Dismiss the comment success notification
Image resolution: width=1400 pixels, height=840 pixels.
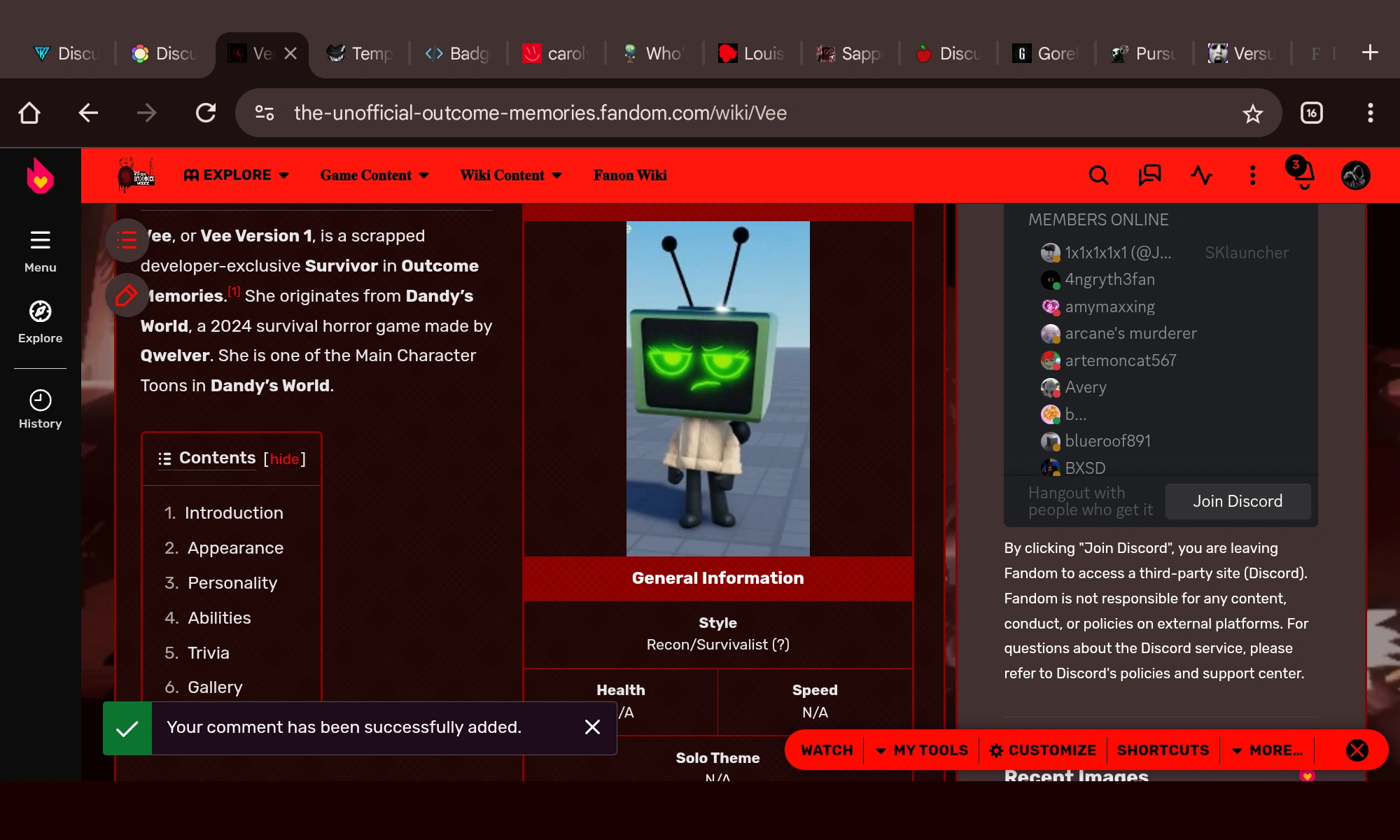coord(592,727)
